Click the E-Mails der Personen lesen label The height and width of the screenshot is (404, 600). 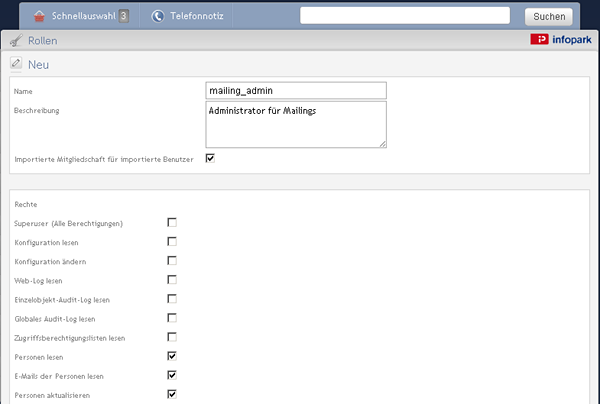pos(59,376)
